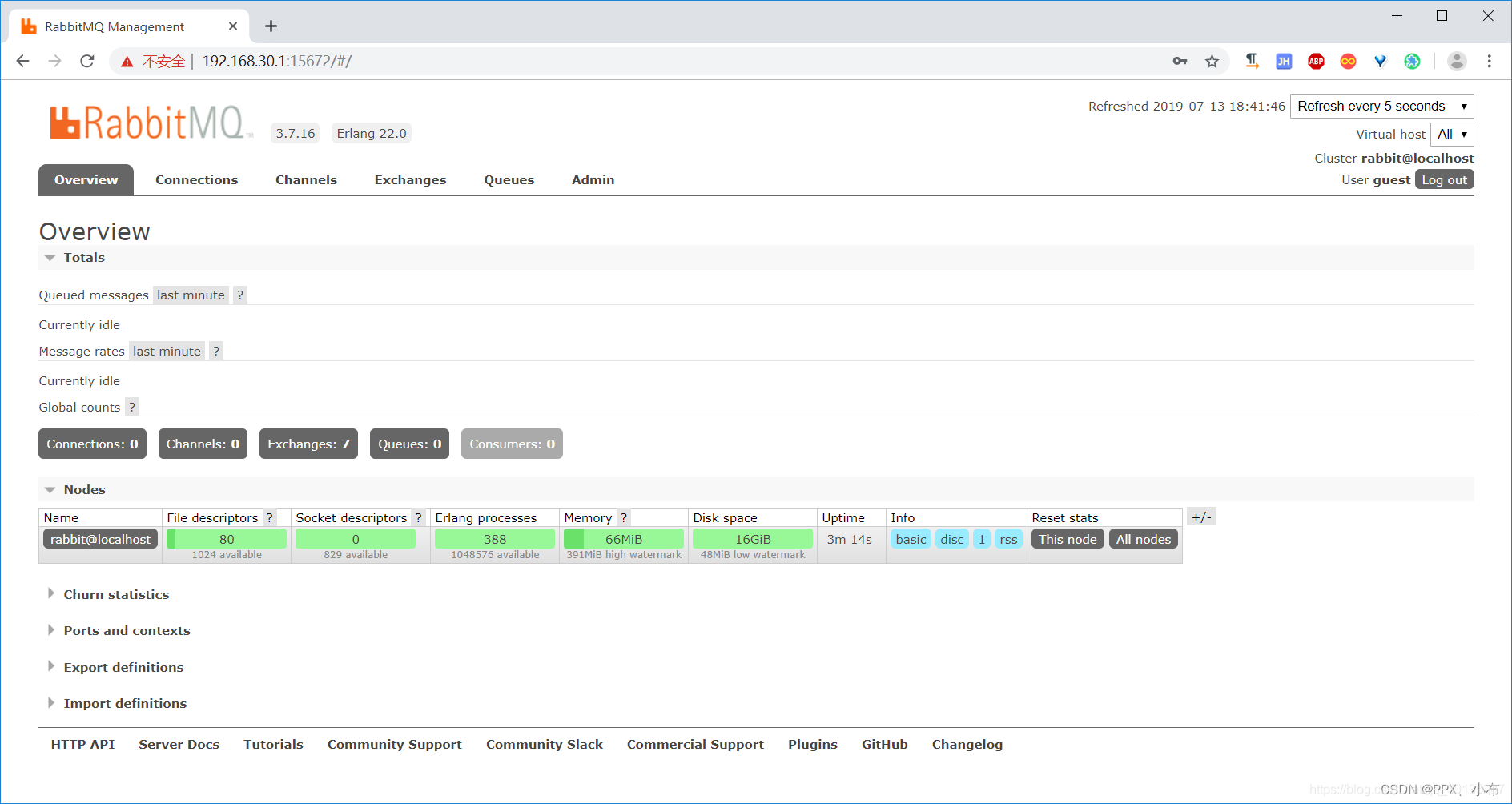Click help icon beside Message rates
Viewport: 1512px width, 804px height.
[216, 351]
